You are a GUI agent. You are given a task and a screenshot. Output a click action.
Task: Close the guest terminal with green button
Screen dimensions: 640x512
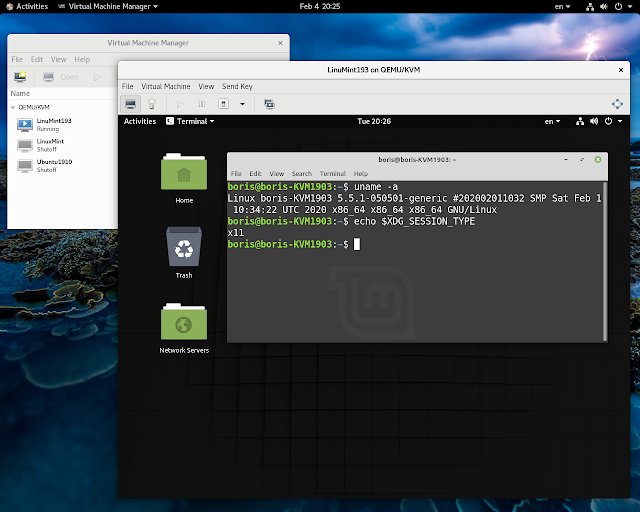tap(598, 160)
